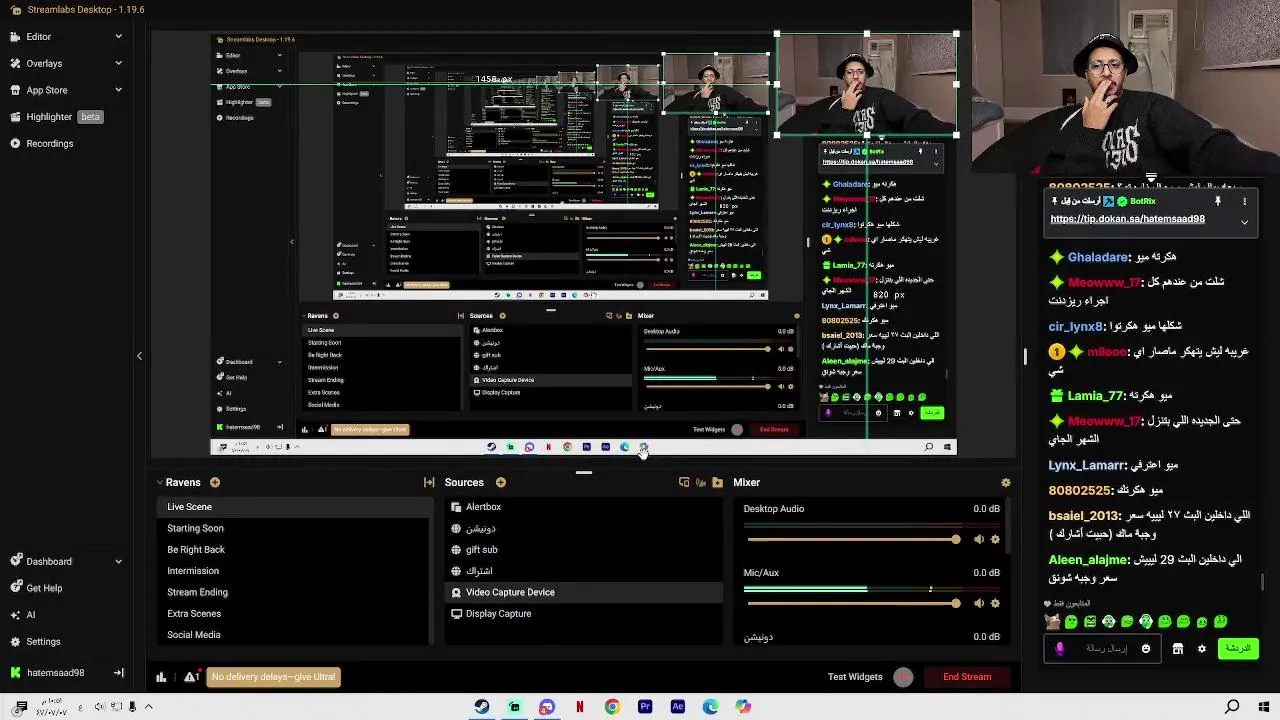The height and width of the screenshot is (720, 1280).
Task: Select the Alertbox source
Action: 583,507
